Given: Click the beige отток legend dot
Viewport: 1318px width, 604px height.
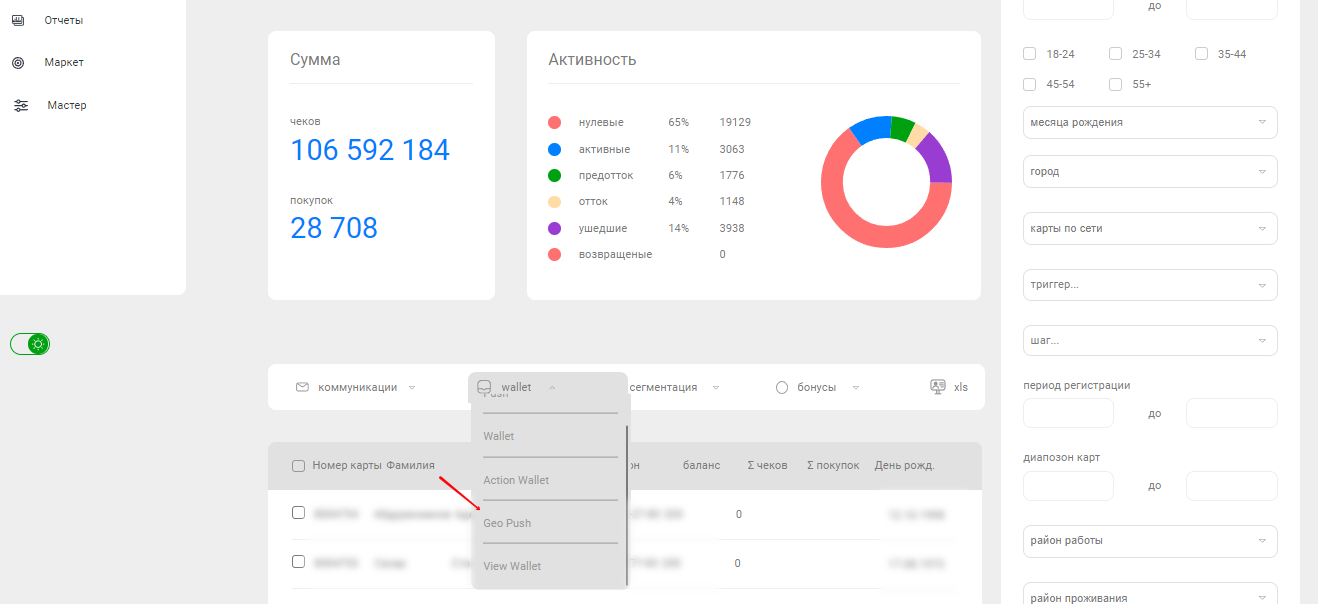Looking at the screenshot, I should tap(554, 201).
